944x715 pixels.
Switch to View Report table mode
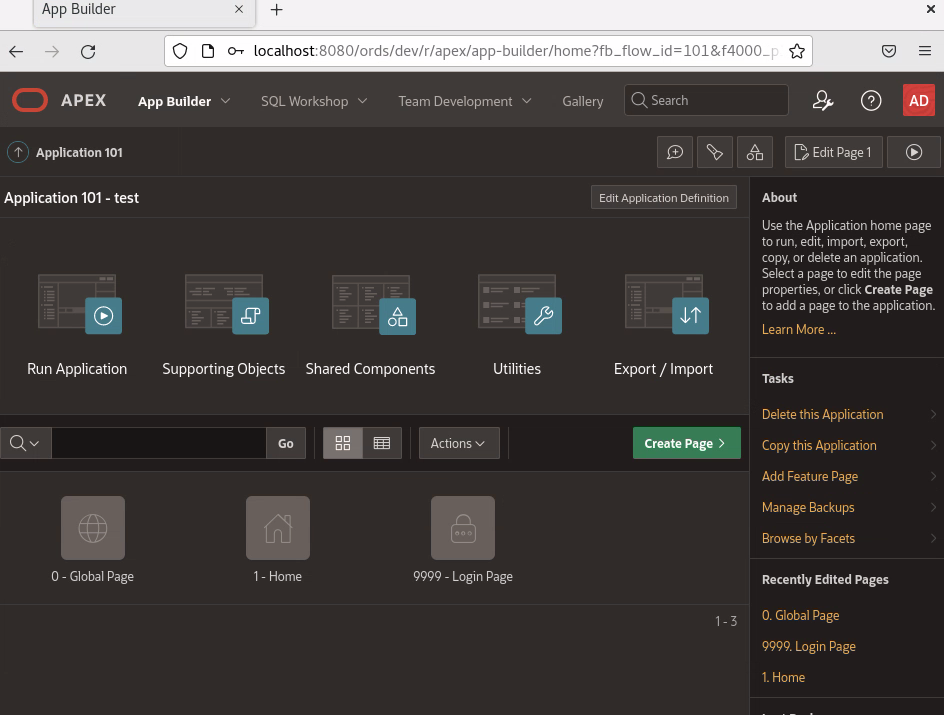tap(382, 443)
